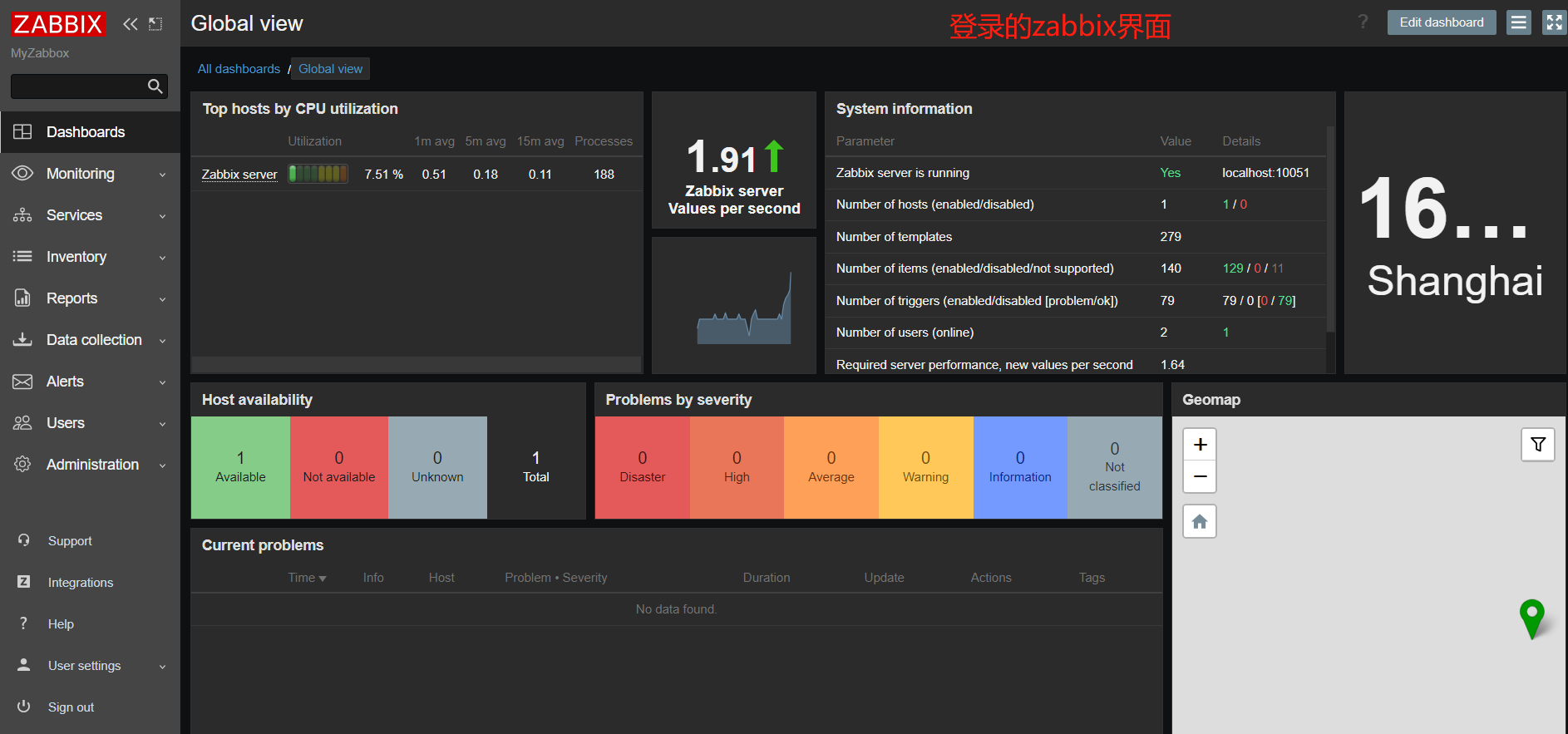Screen dimensions: 1568x734
Task: Expand the Monitoring menu chevron
Action: (163, 175)
